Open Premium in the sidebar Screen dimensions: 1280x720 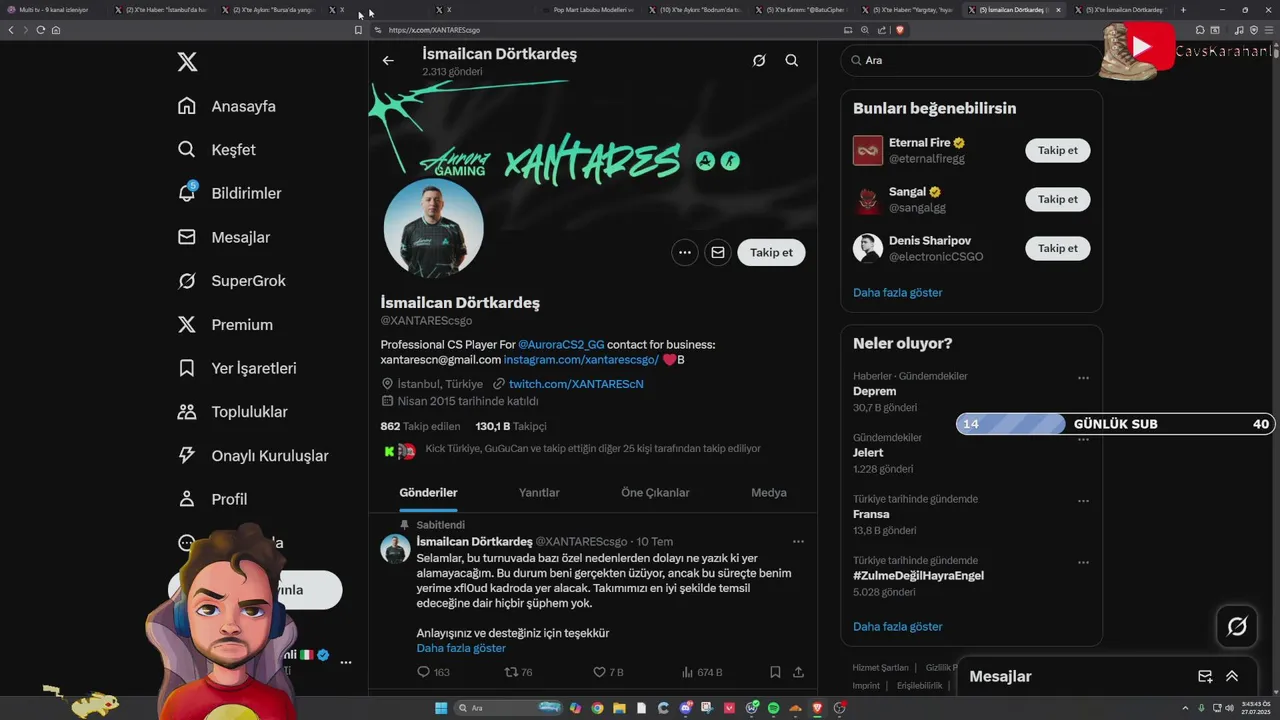click(224, 325)
